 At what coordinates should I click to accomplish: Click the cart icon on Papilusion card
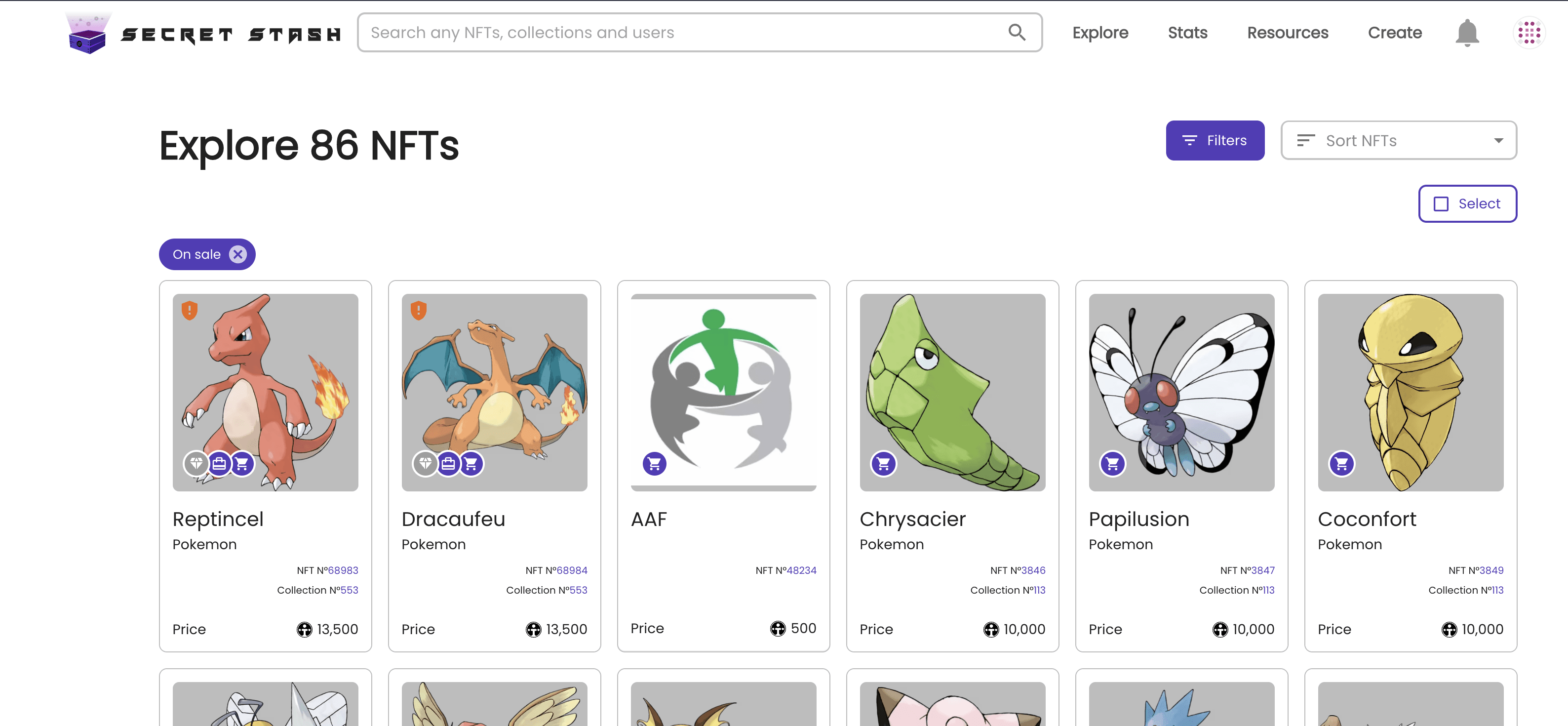[1112, 464]
